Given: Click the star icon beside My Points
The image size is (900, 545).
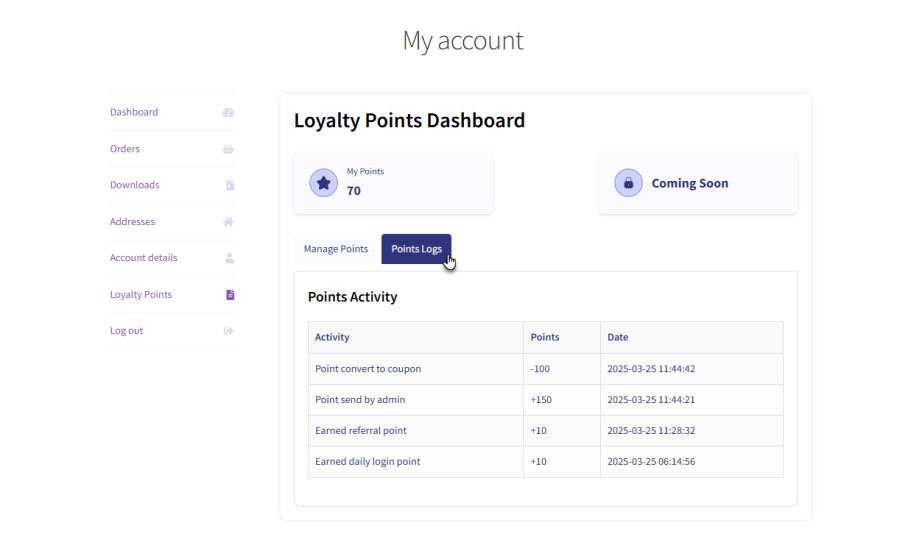Looking at the screenshot, I should [x=324, y=183].
